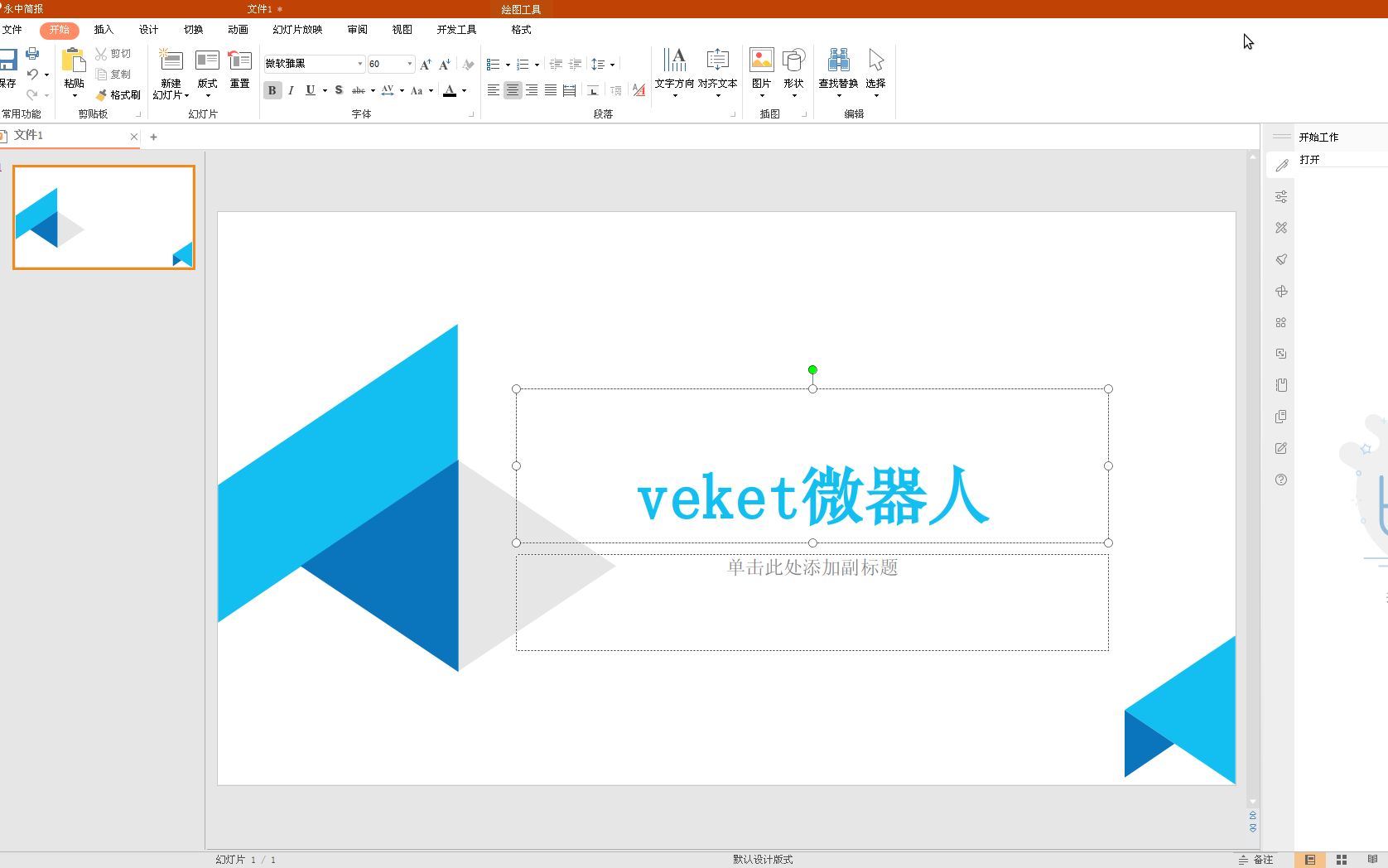
Task: Click the plus button to add new document tab
Action: coord(153,137)
